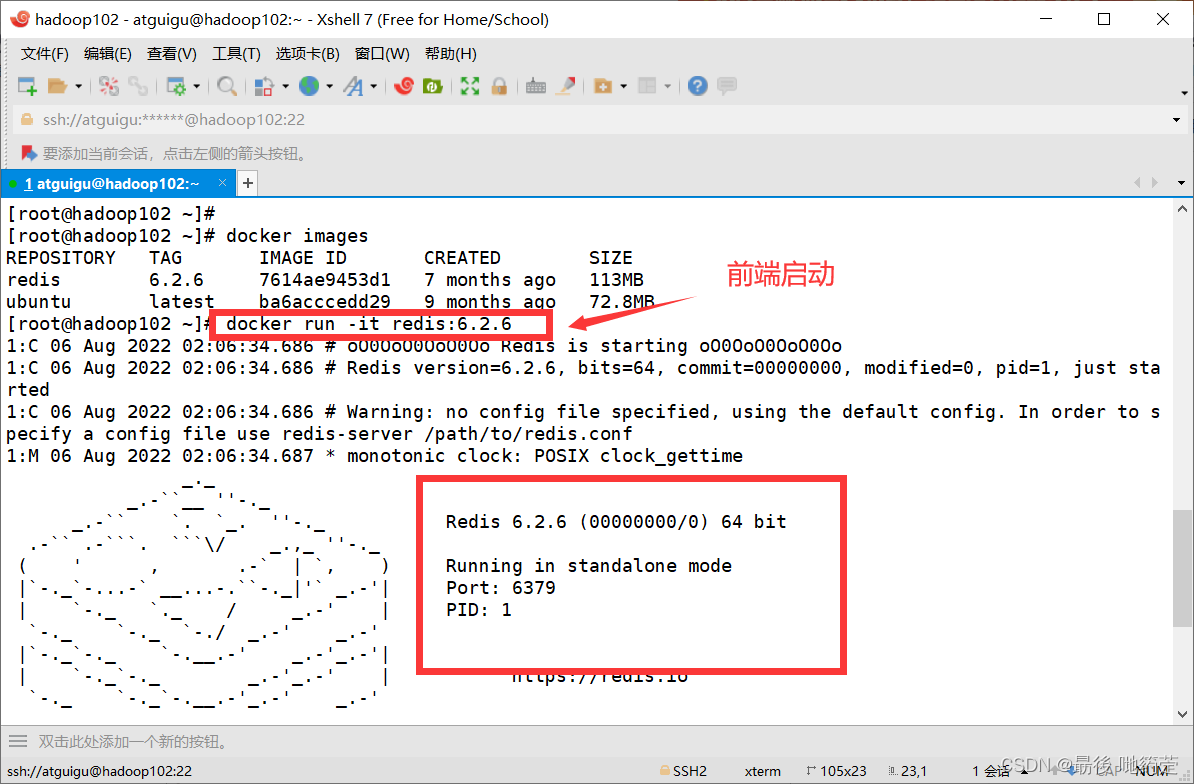Click the folder-plus toolbar icon
Screen dimensions: 1194x784
click(x=603, y=86)
